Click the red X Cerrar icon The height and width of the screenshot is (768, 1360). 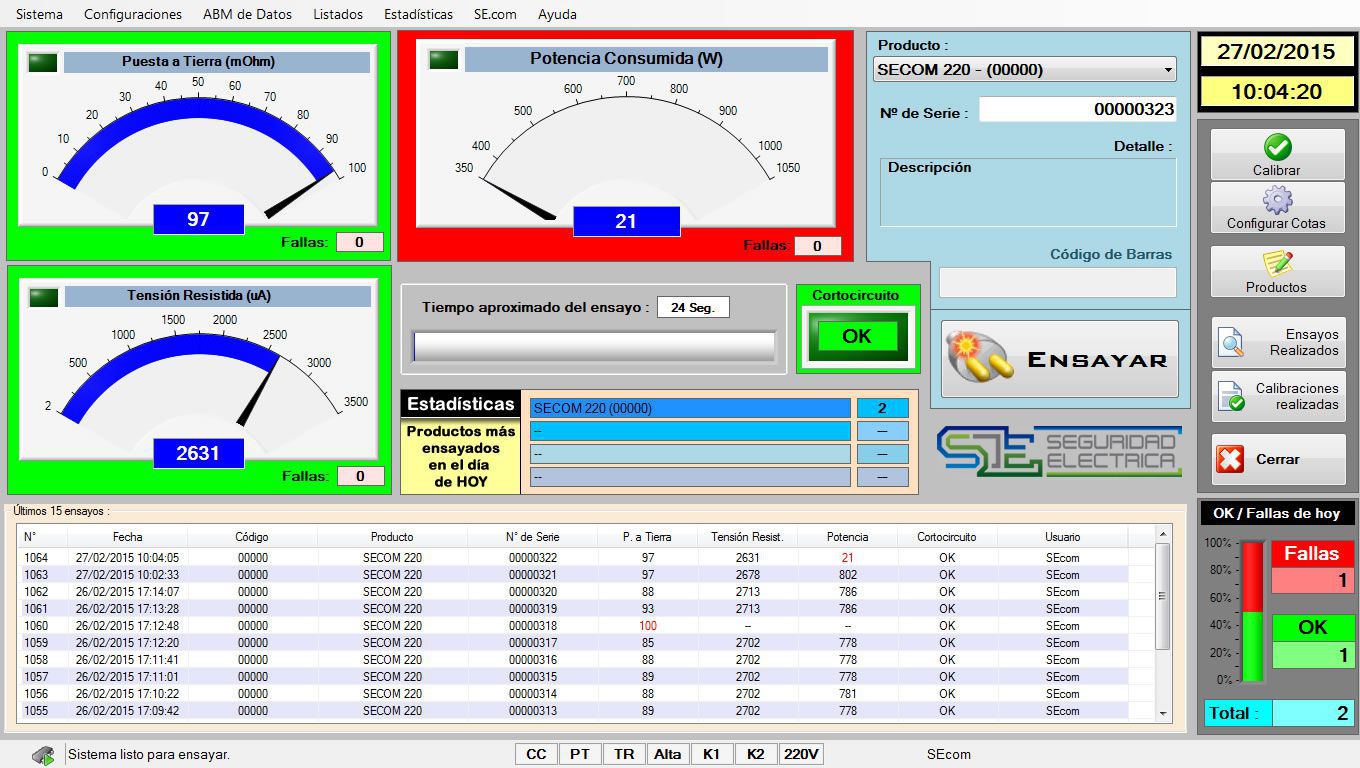tap(1230, 460)
